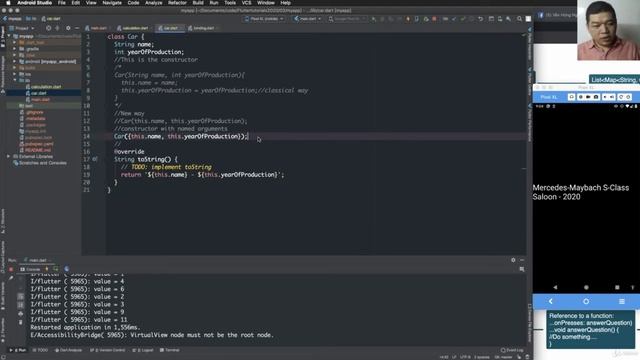Select car.dart in project tree
This screenshot has width=640, height=360.
[x=39, y=93]
